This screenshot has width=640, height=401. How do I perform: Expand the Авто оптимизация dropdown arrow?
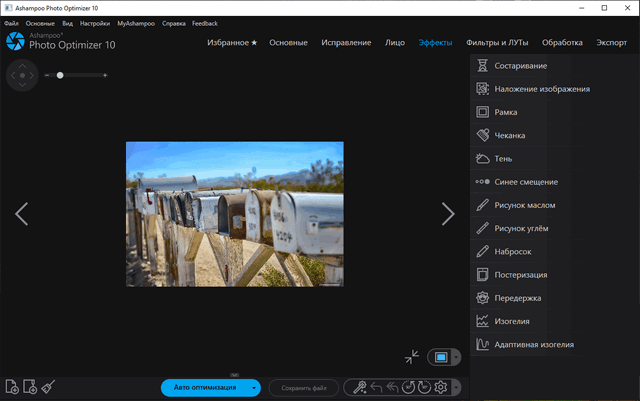(x=255, y=387)
